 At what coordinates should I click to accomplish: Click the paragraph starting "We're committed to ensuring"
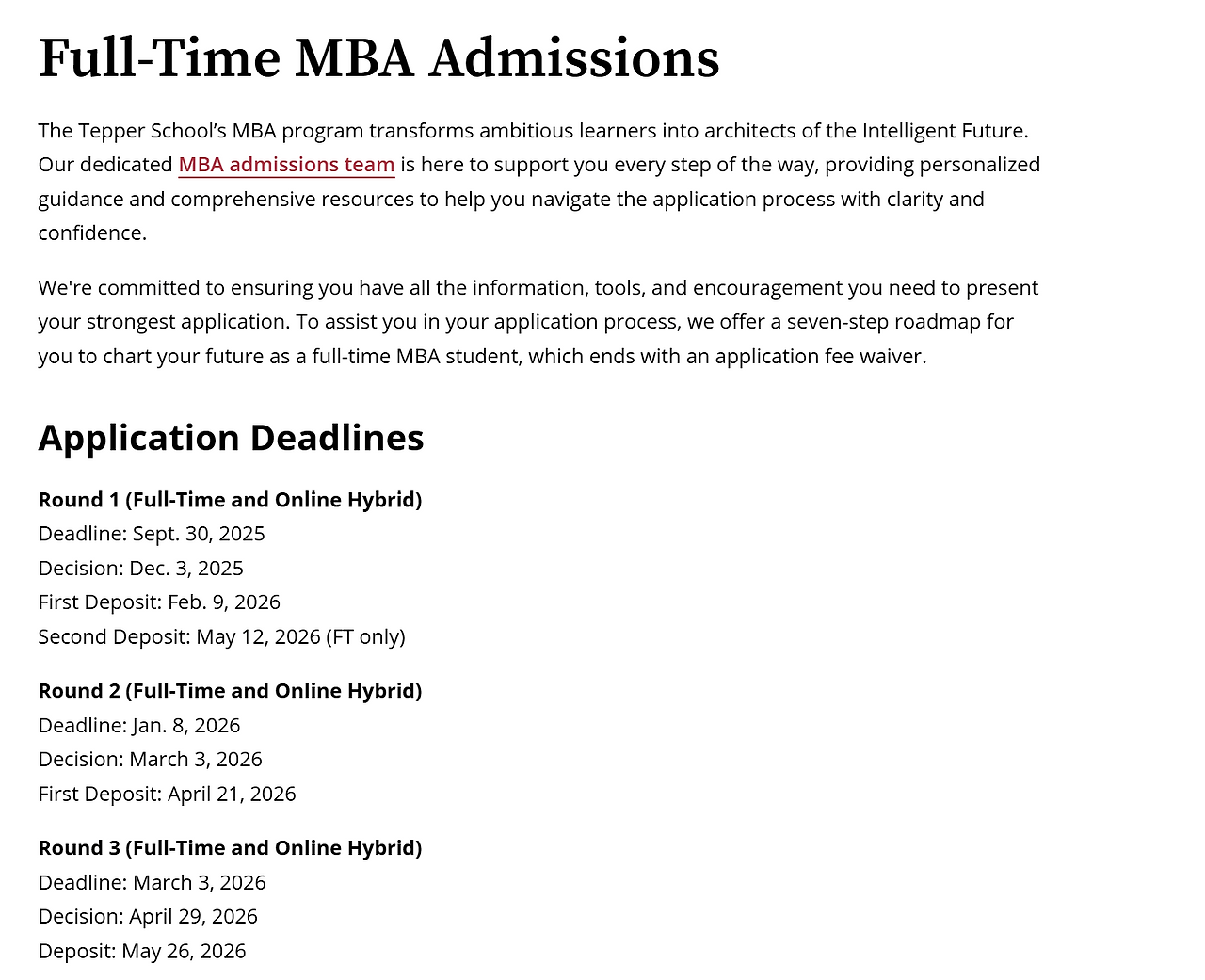[538, 322]
